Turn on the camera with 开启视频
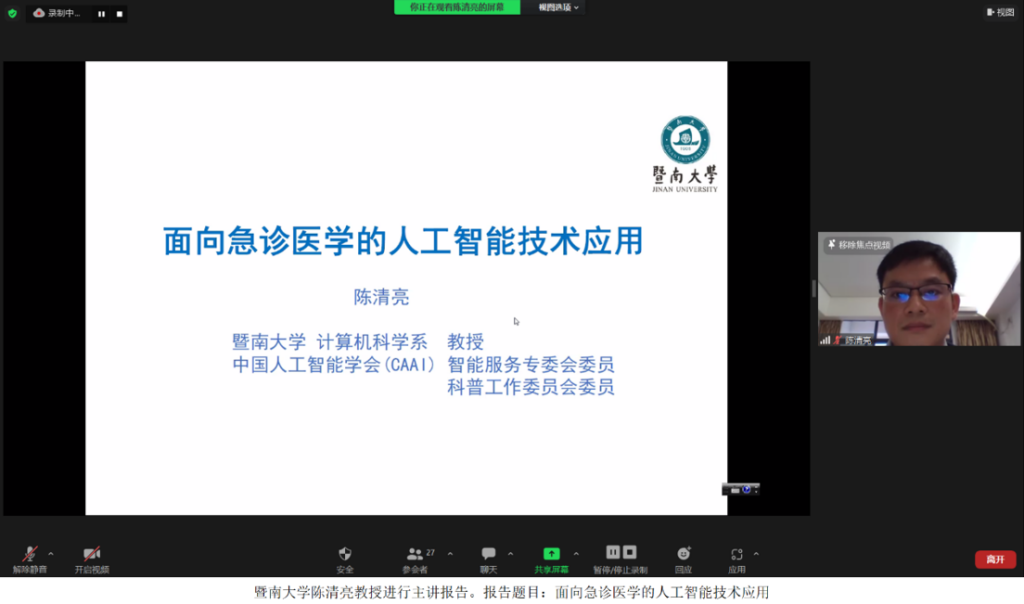This screenshot has height=604, width=1024. coord(91,560)
